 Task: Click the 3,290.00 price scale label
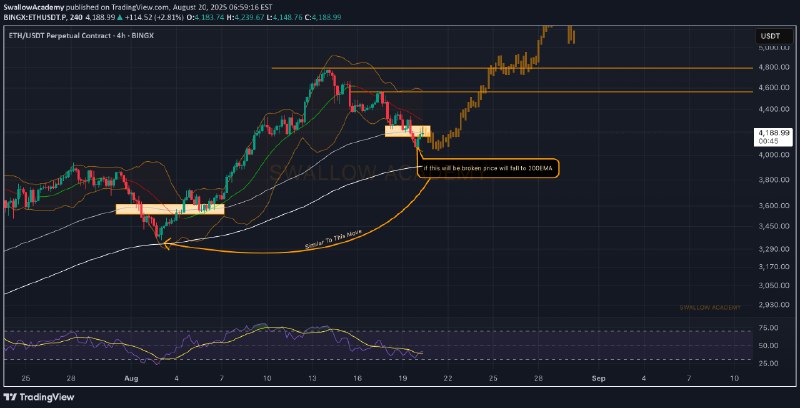[772, 248]
